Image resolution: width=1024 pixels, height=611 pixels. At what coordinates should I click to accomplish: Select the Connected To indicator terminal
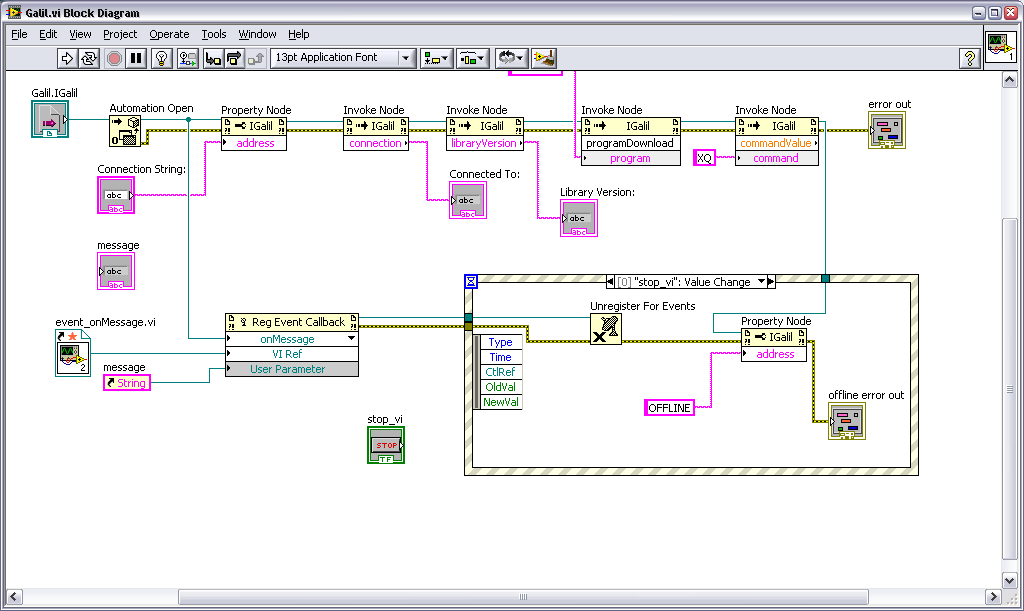(468, 200)
